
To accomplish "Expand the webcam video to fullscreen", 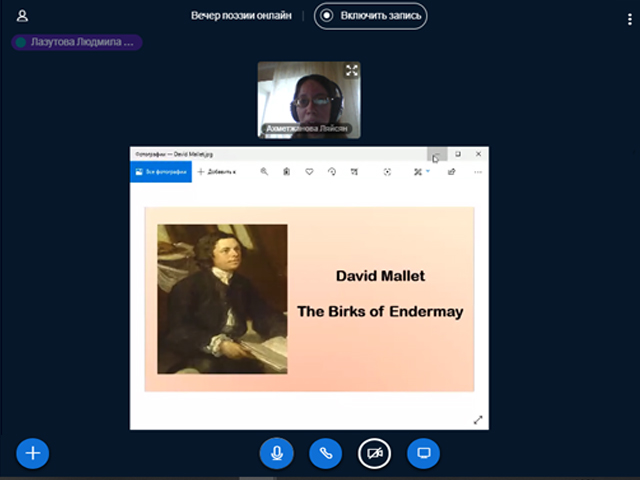I will pos(351,71).
